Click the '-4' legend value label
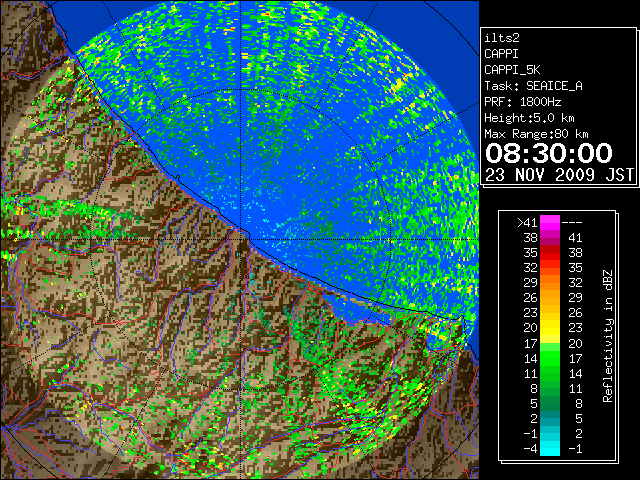The height and width of the screenshot is (480, 640). click(530, 449)
